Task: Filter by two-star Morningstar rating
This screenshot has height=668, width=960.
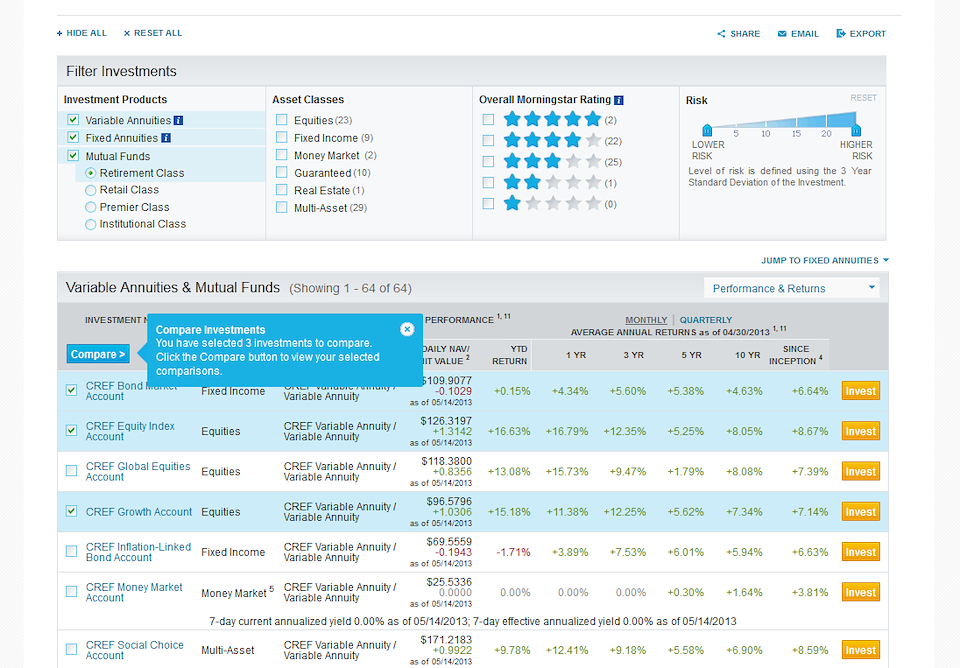Action: tap(488, 182)
